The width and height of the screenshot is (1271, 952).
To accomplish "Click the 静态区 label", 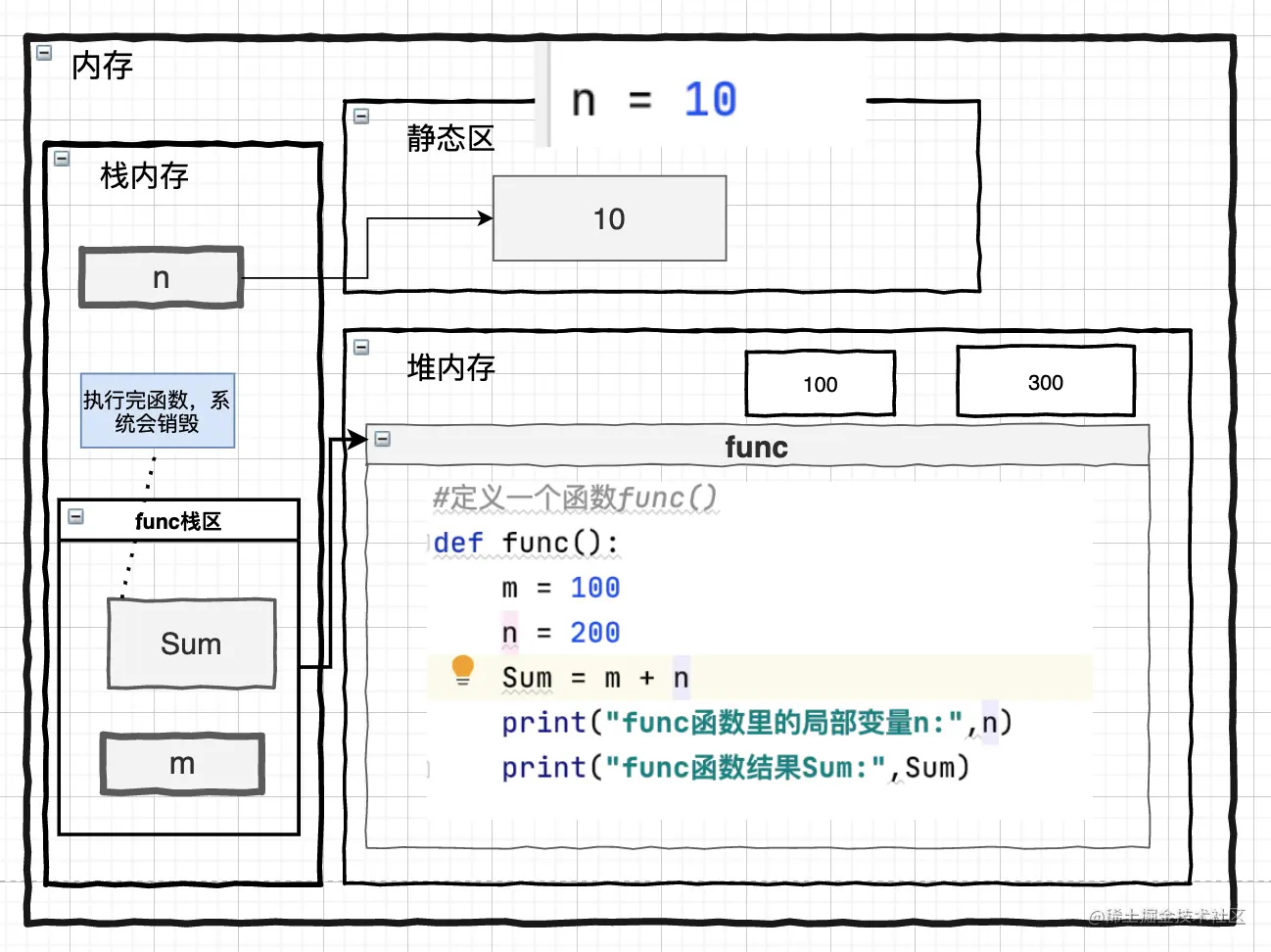I will (450, 138).
